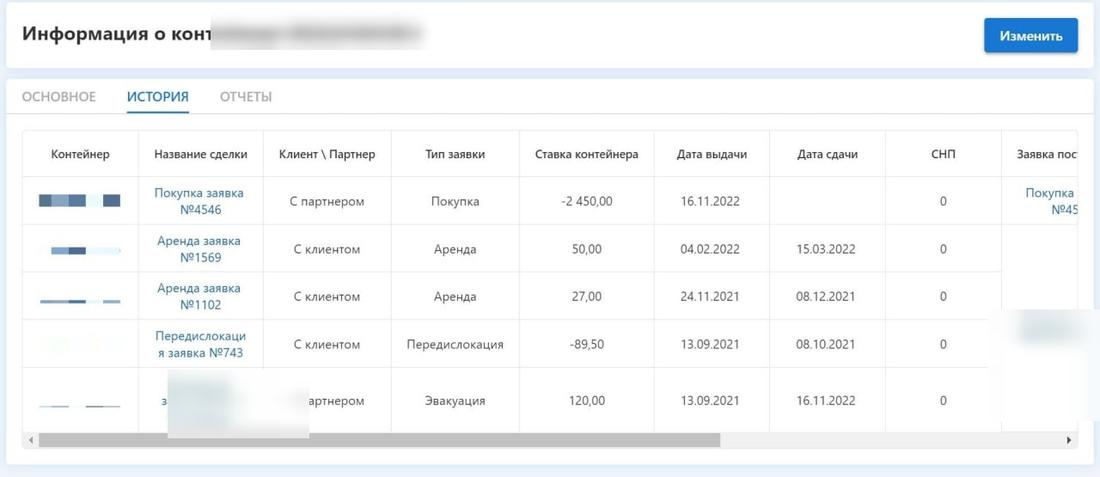The width and height of the screenshot is (1100, 477).
Task: Select the rate cell 27,00
Action: (586, 297)
